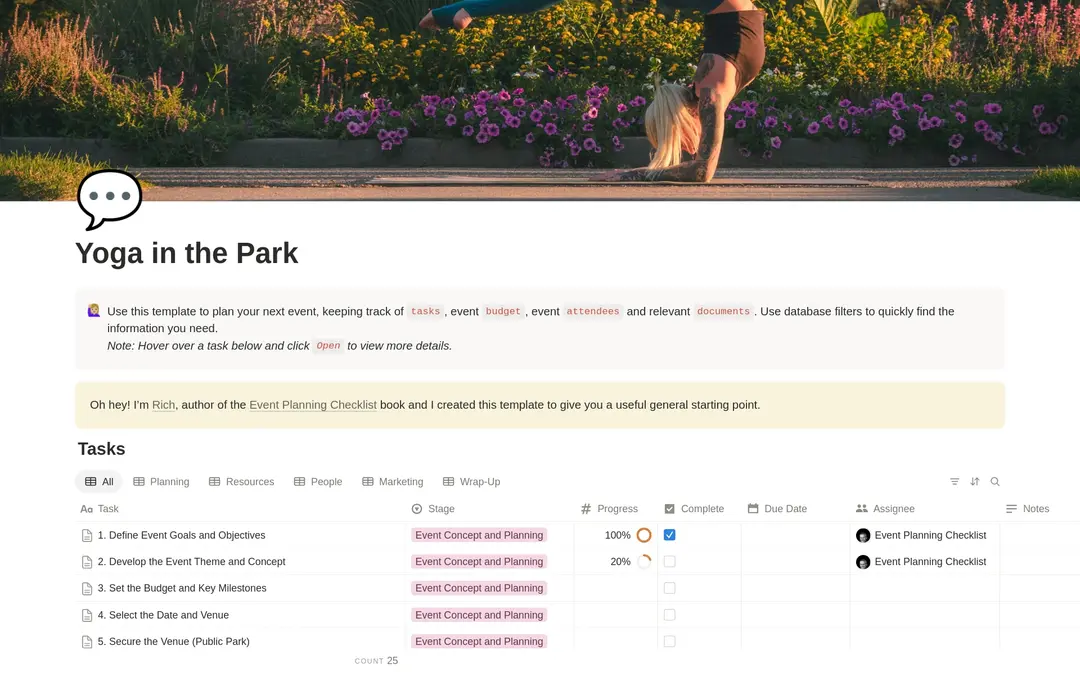Click the Yoga in the Park title

[187, 253]
